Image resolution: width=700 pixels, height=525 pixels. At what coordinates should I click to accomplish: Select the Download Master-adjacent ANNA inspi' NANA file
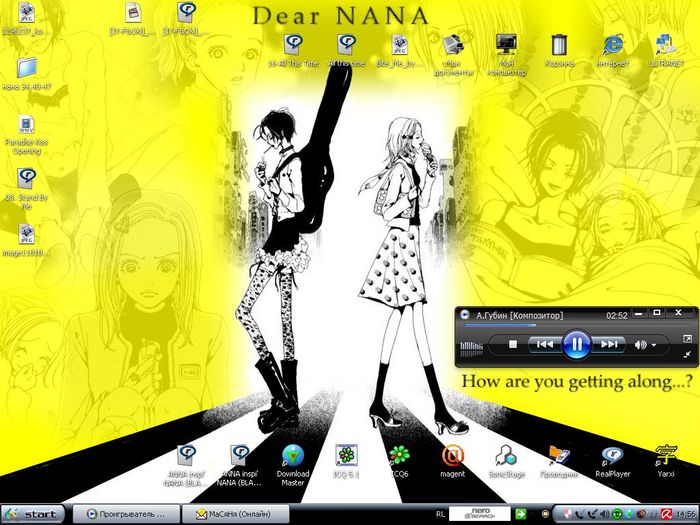click(240, 465)
